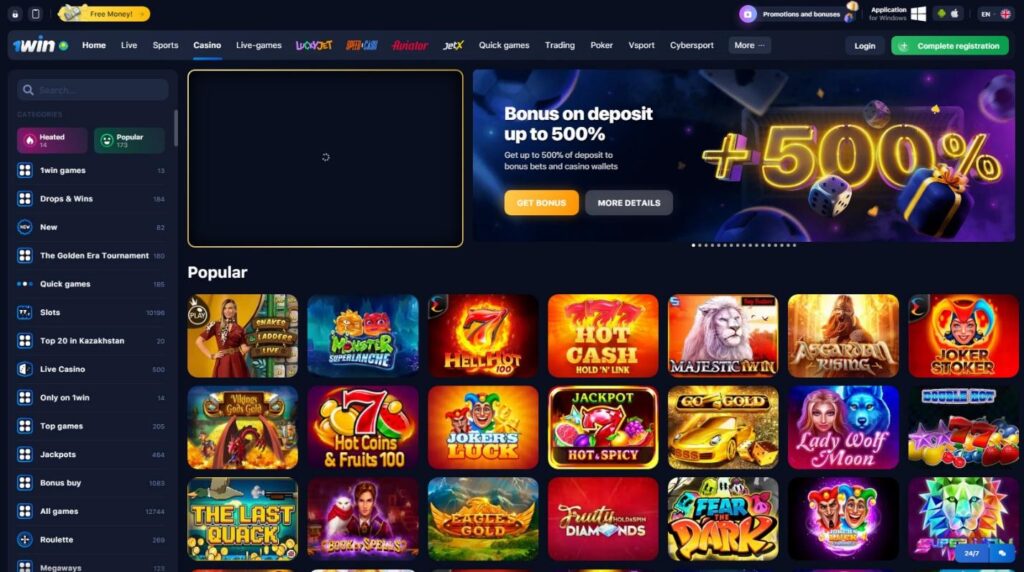The image size is (1024, 572).
Task: Click the Promotions and bonuses icon
Action: click(748, 14)
